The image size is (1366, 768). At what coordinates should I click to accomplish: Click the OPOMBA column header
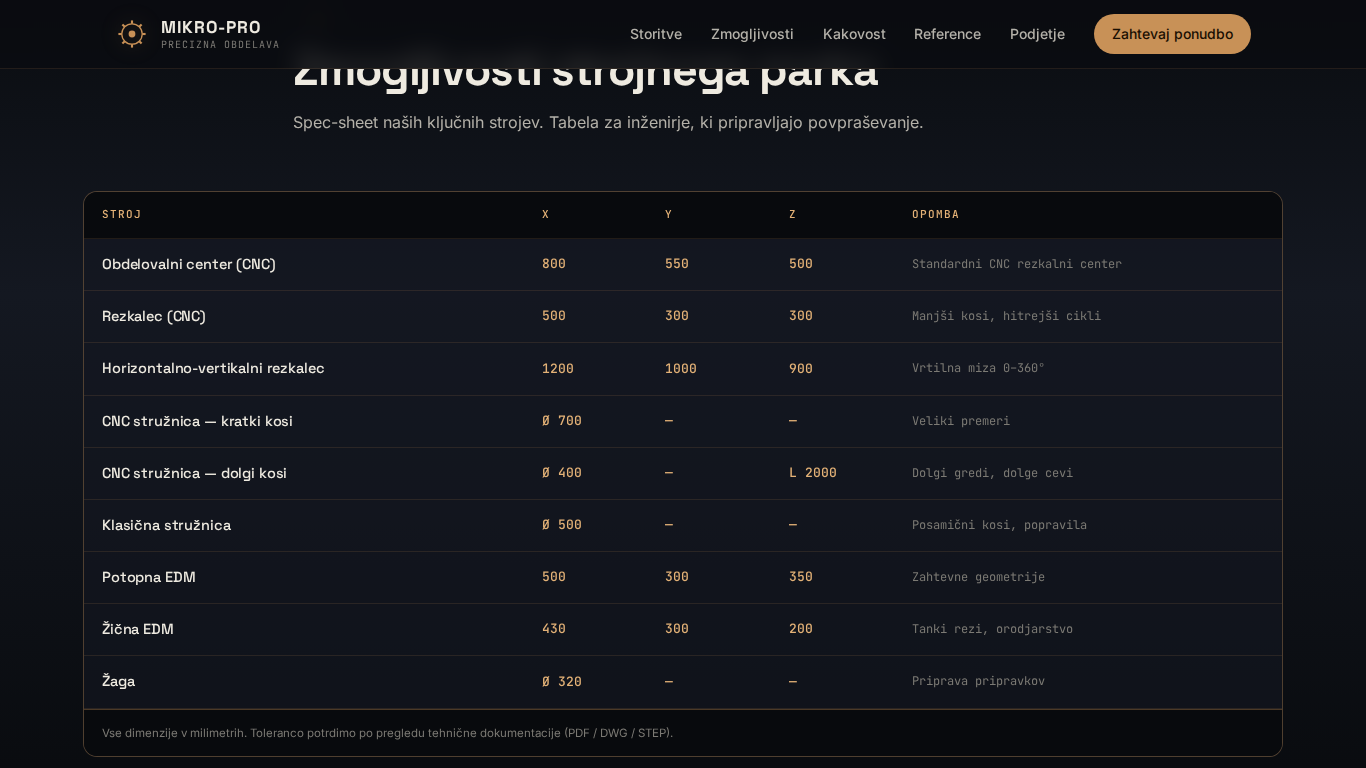pos(935,214)
